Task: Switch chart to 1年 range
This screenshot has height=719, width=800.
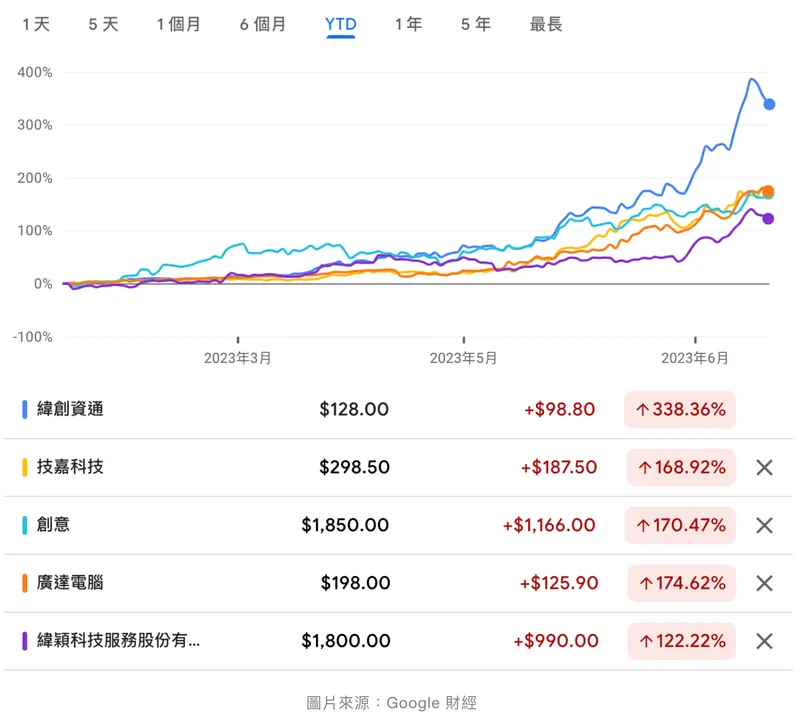Action: pos(408,24)
